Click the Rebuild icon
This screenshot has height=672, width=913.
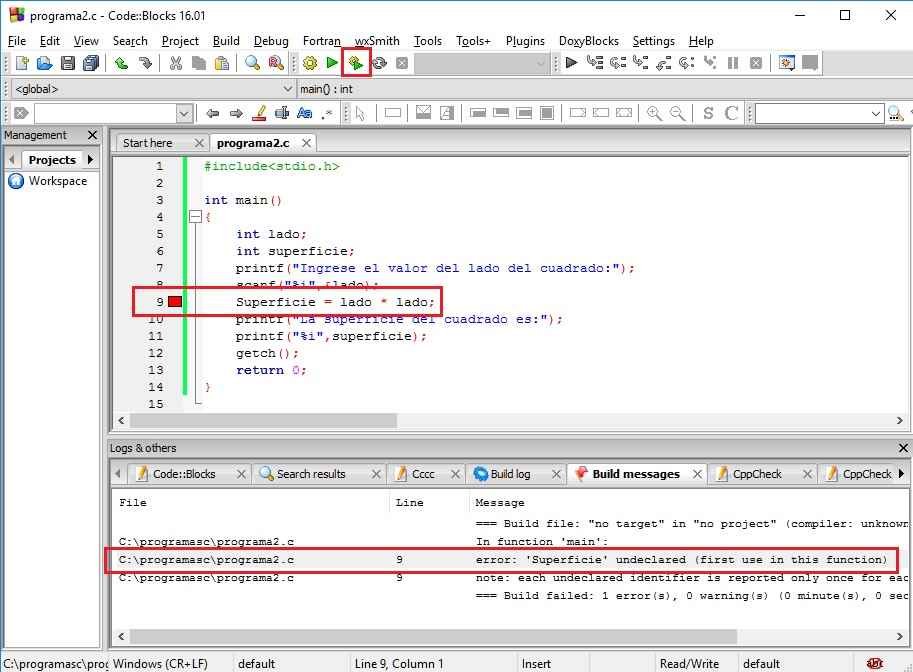pos(379,63)
